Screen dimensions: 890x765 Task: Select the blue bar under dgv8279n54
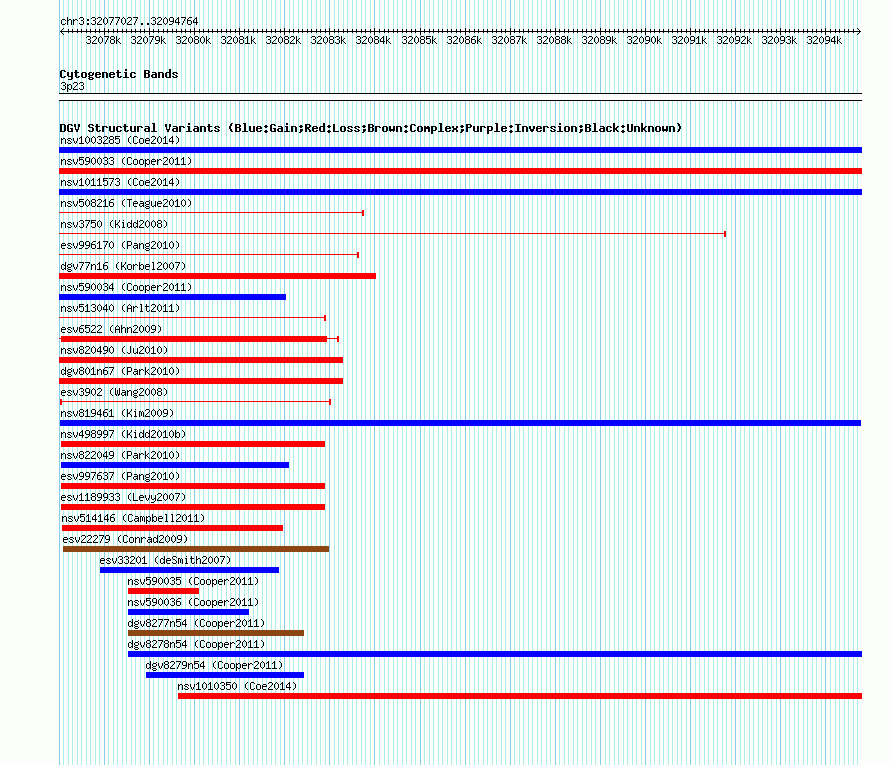[x=225, y=675]
